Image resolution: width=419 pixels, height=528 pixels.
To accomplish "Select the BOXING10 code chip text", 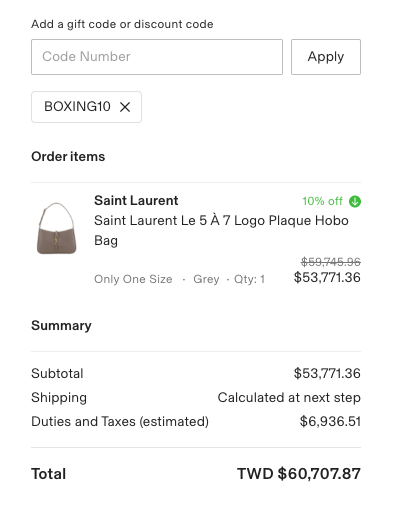I will [77, 107].
